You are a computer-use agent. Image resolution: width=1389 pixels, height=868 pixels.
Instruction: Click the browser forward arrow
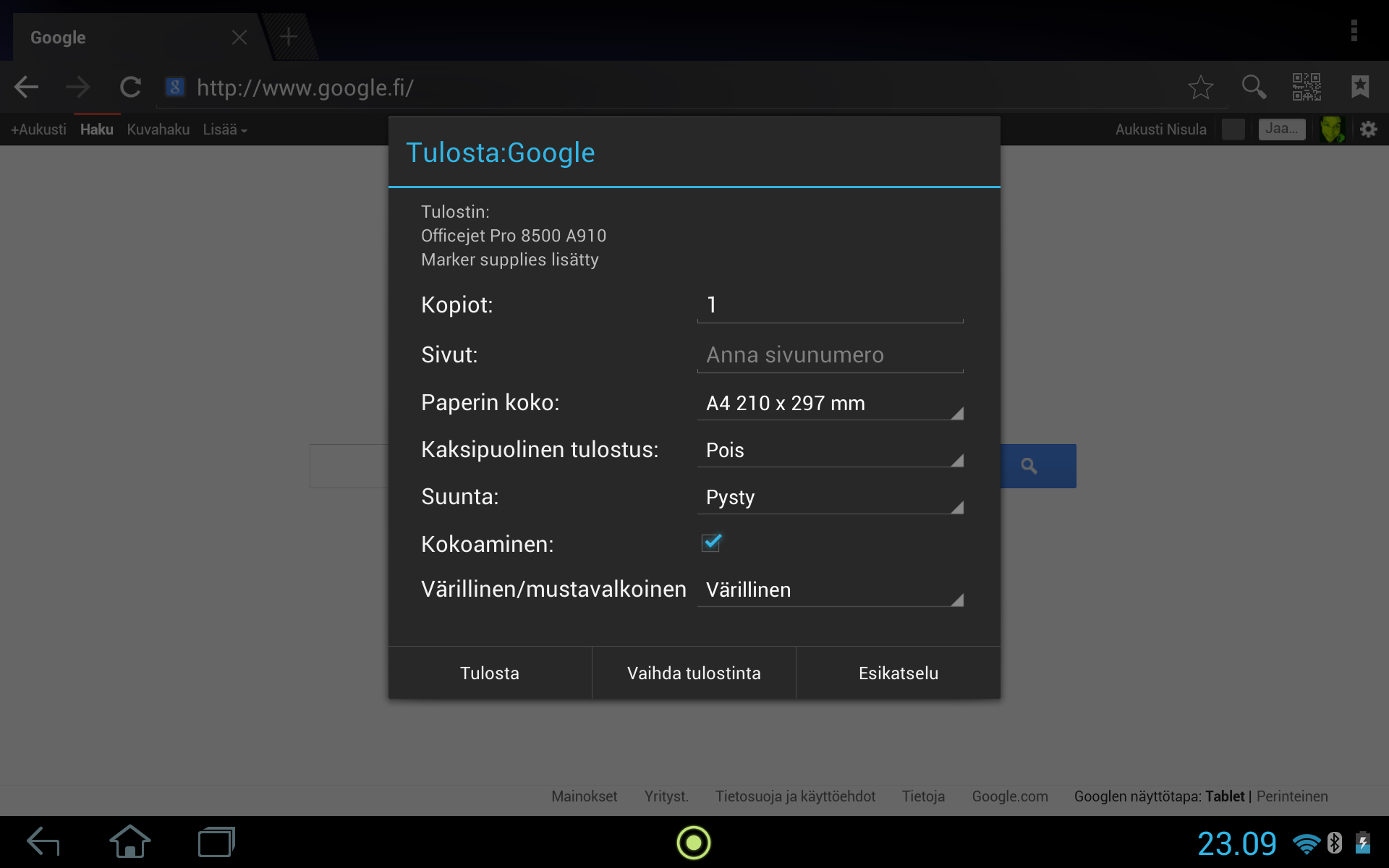pos(77,88)
